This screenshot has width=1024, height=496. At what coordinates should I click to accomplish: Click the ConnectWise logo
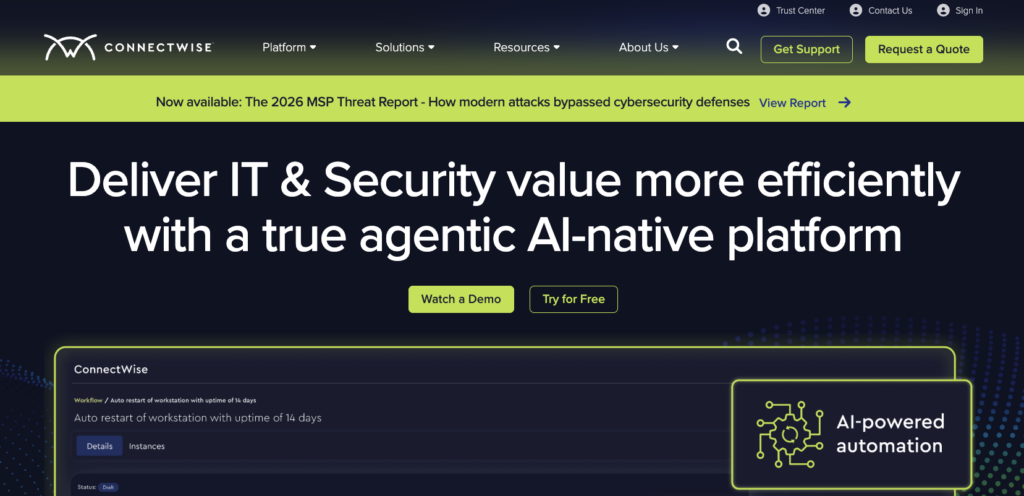pos(128,48)
